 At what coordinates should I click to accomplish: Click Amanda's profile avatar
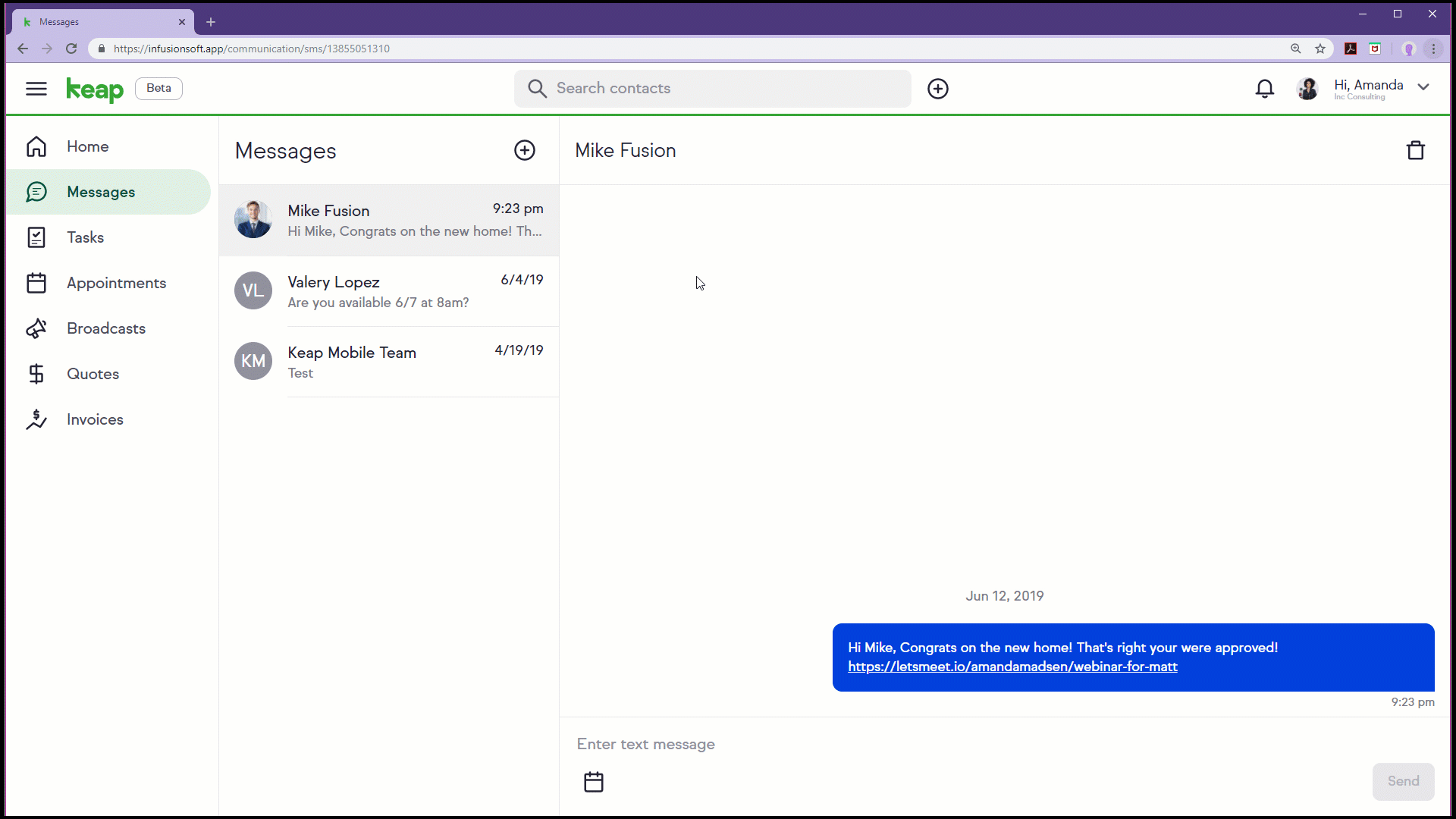[1307, 89]
